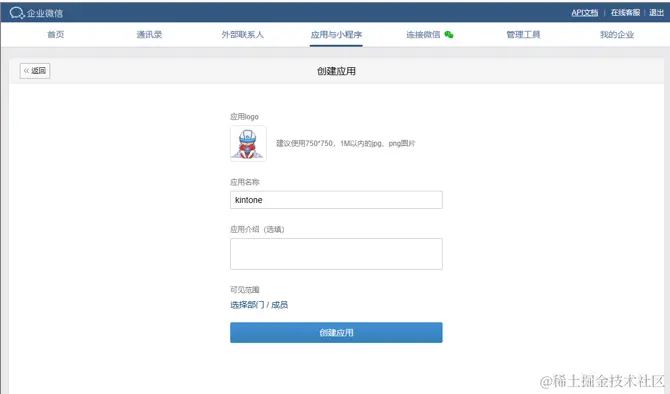The width and height of the screenshot is (670, 394).
Task: Switch to the 通讯录 tab
Action: pyautogui.click(x=149, y=35)
